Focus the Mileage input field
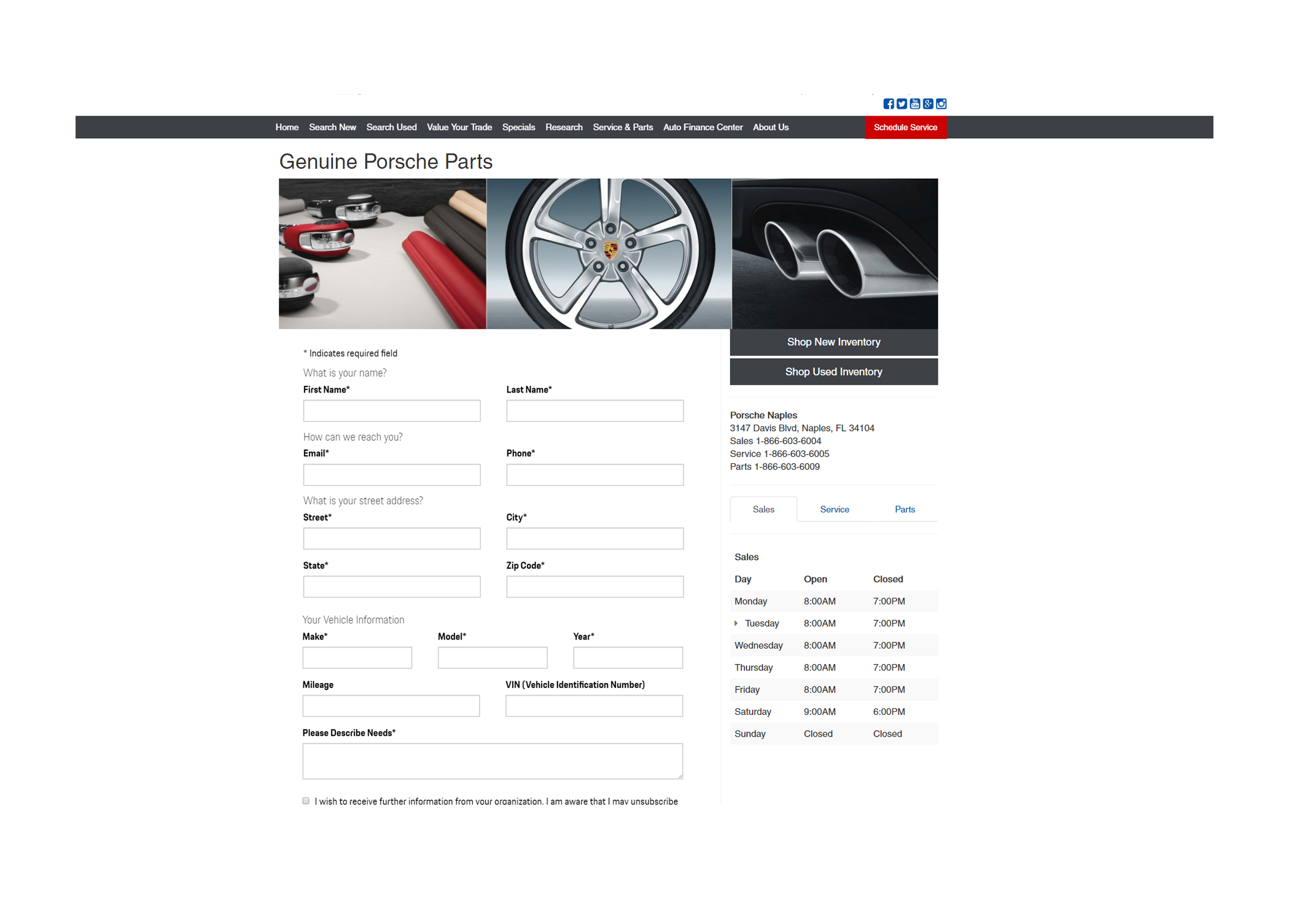The width and height of the screenshot is (1316, 922). [391, 705]
